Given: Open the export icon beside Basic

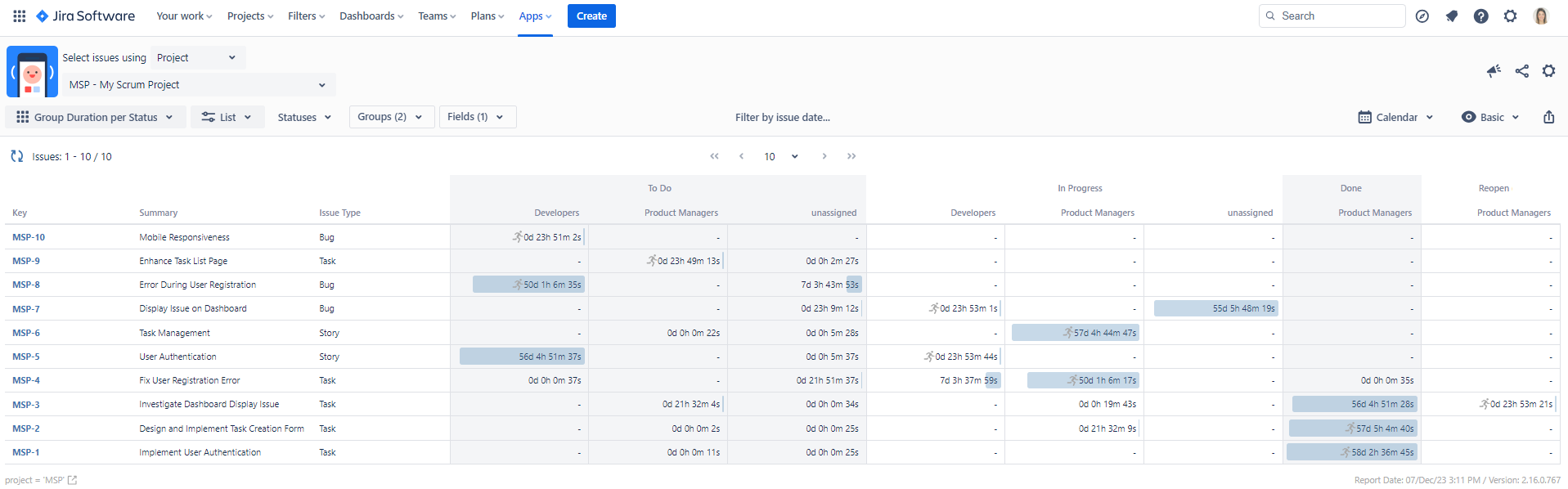Looking at the screenshot, I should coord(1548,117).
